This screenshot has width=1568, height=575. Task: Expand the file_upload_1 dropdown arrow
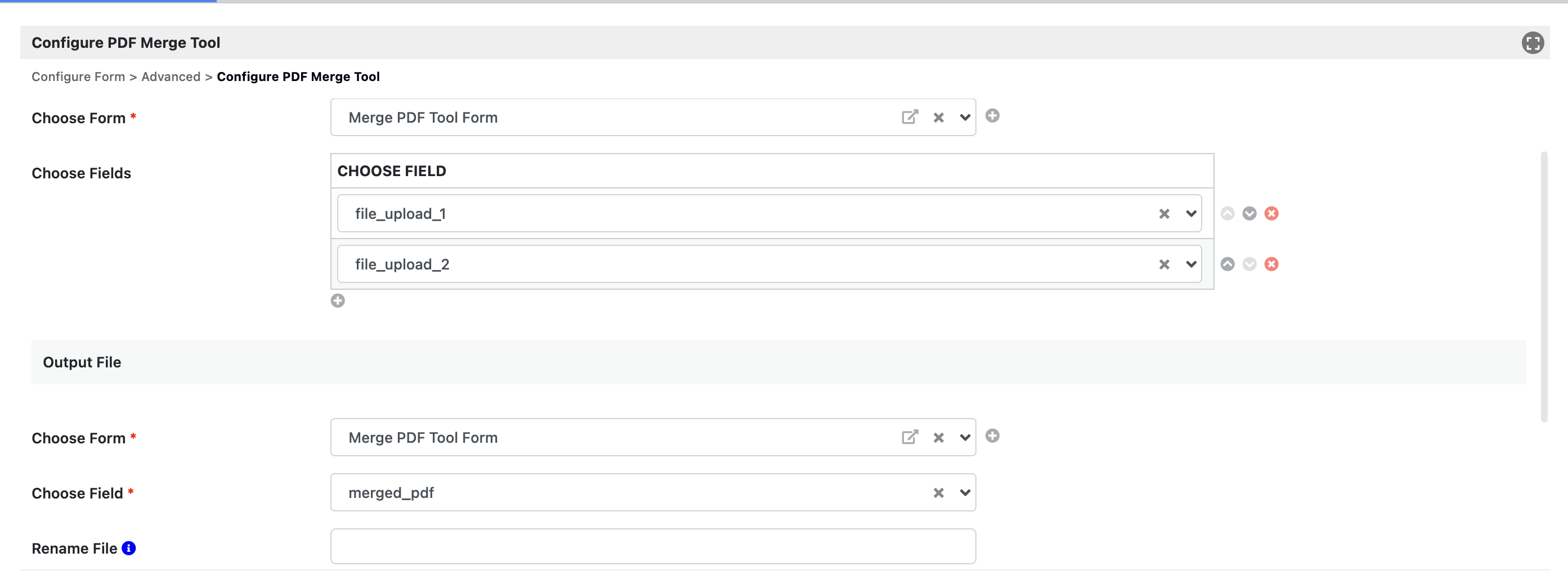pyautogui.click(x=1190, y=214)
